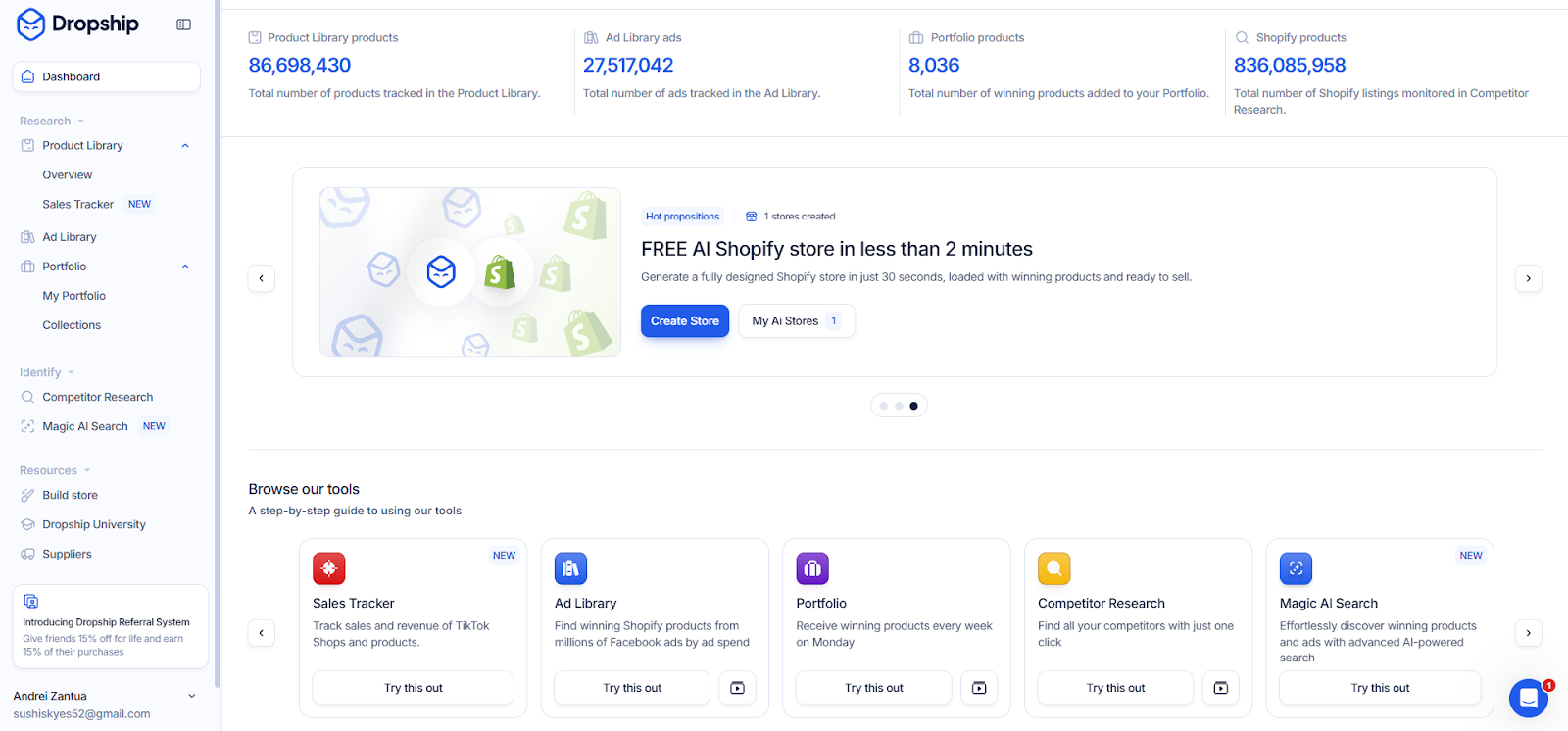Try this out for Portfolio
This screenshot has width=1568, height=731.
tap(874, 688)
